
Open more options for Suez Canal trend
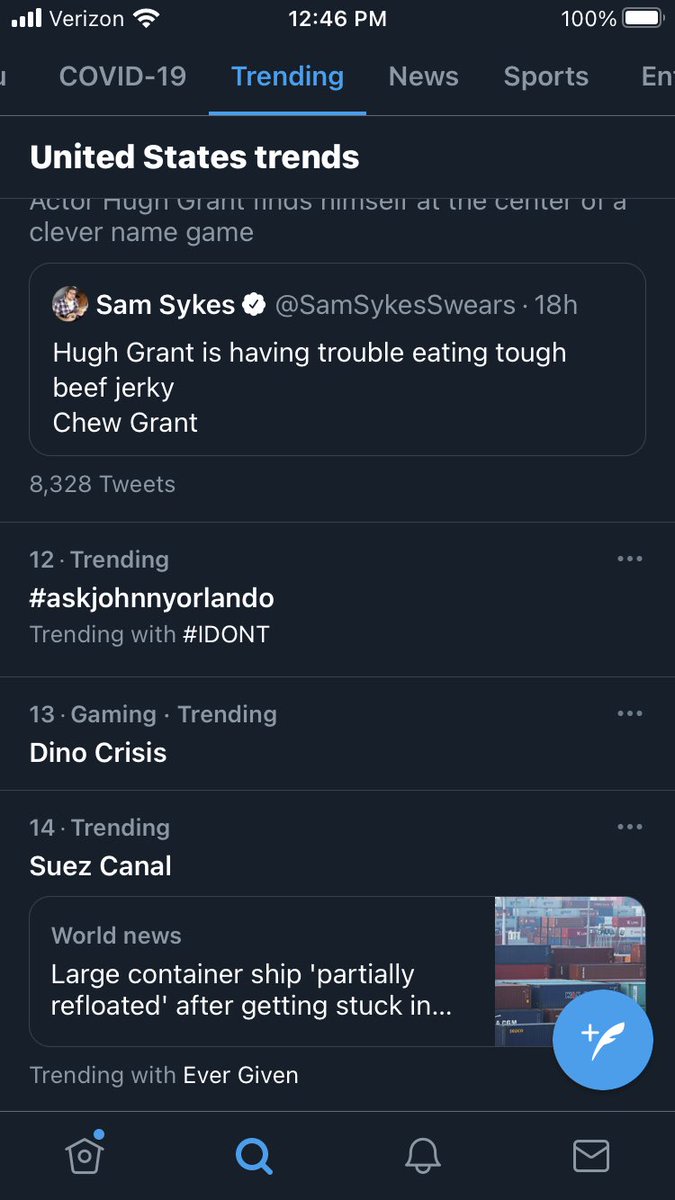click(630, 826)
